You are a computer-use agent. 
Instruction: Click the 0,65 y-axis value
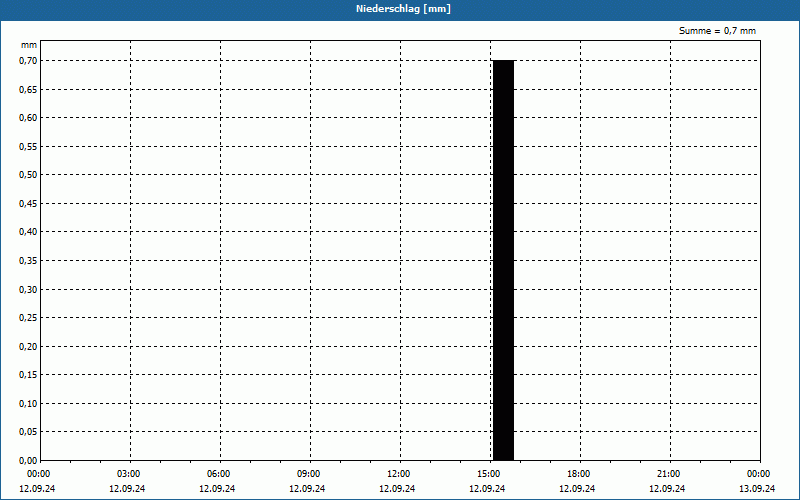coord(28,89)
